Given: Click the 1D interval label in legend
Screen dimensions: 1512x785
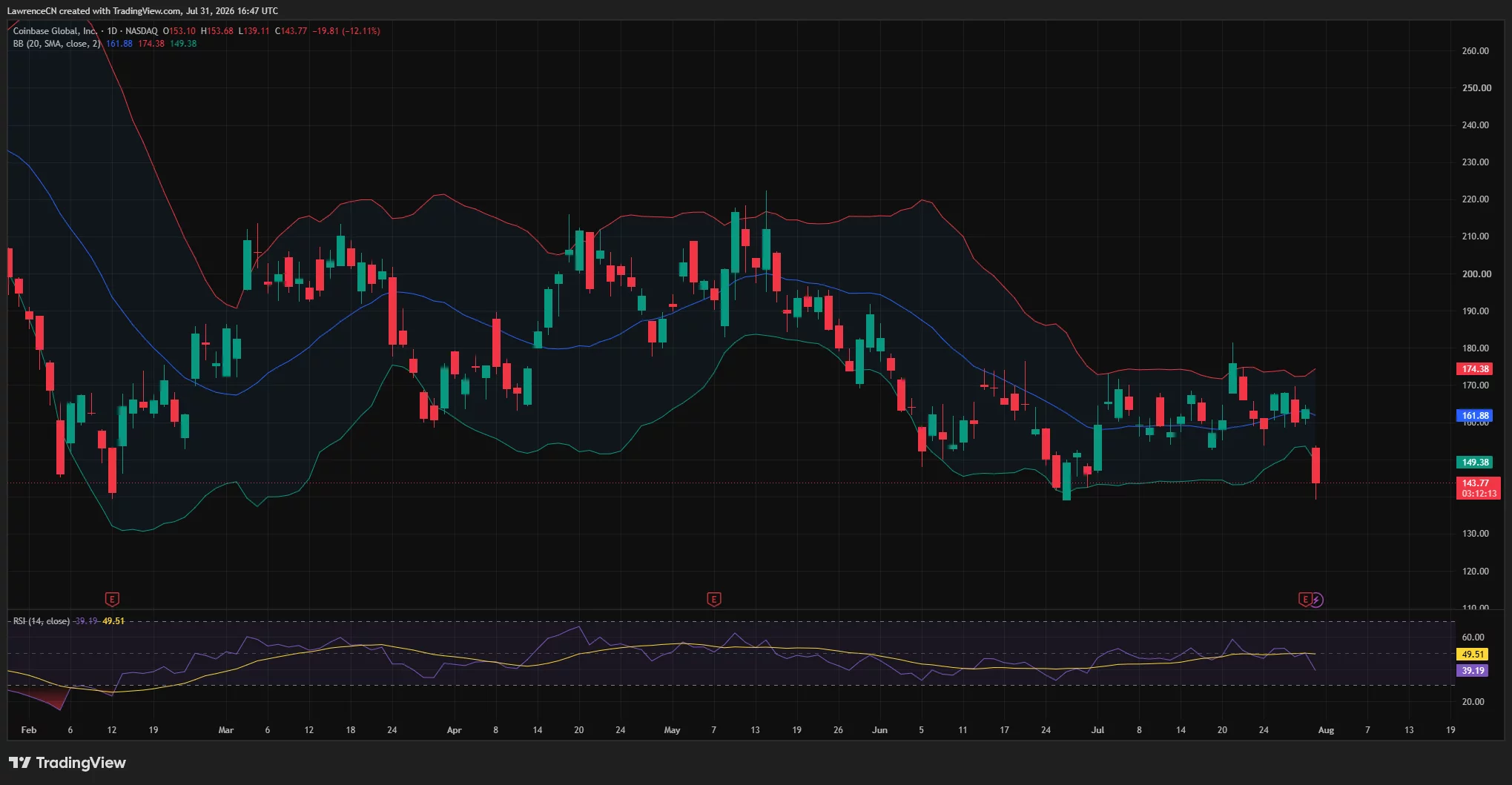Looking at the screenshot, I should tap(112, 31).
